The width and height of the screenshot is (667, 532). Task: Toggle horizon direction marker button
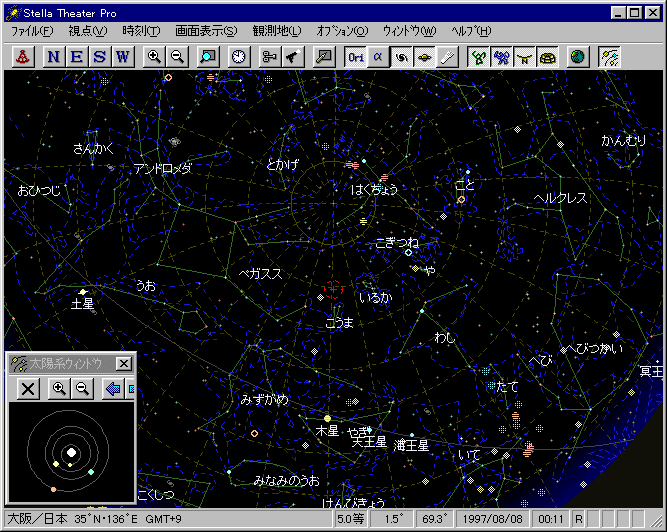point(524,57)
